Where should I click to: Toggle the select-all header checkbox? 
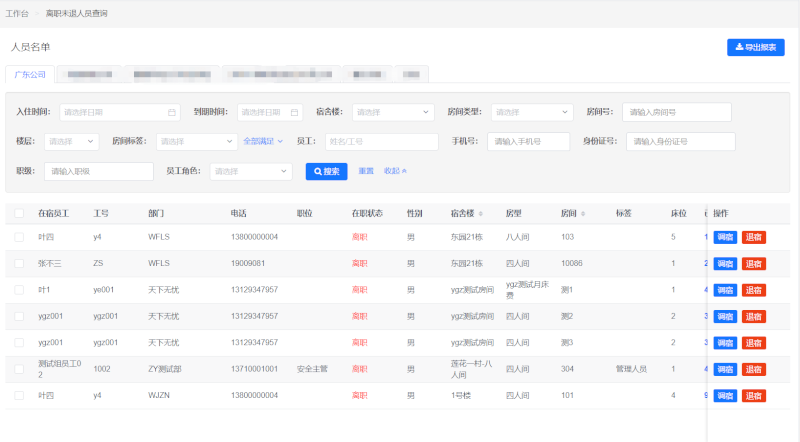tap(19, 213)
